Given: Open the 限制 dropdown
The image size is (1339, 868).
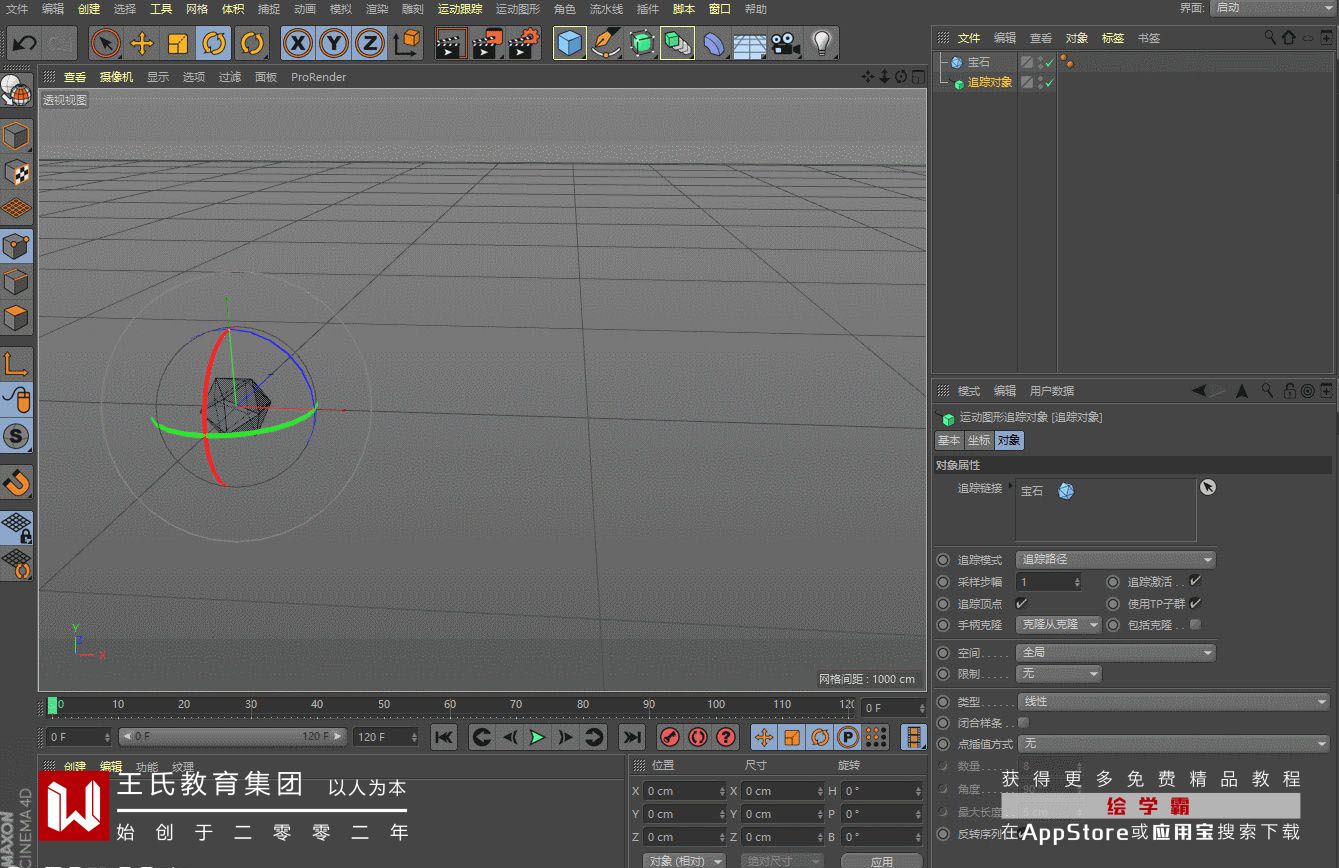Looking at the screenshot, I should 1058,674.
